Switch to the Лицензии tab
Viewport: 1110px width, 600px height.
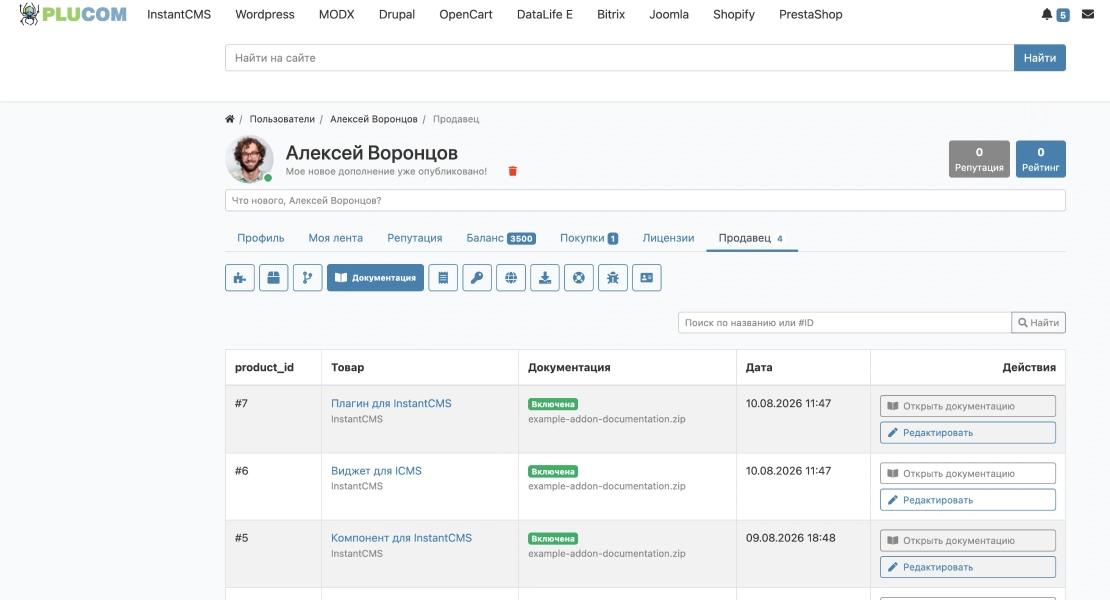click(668, 238)
